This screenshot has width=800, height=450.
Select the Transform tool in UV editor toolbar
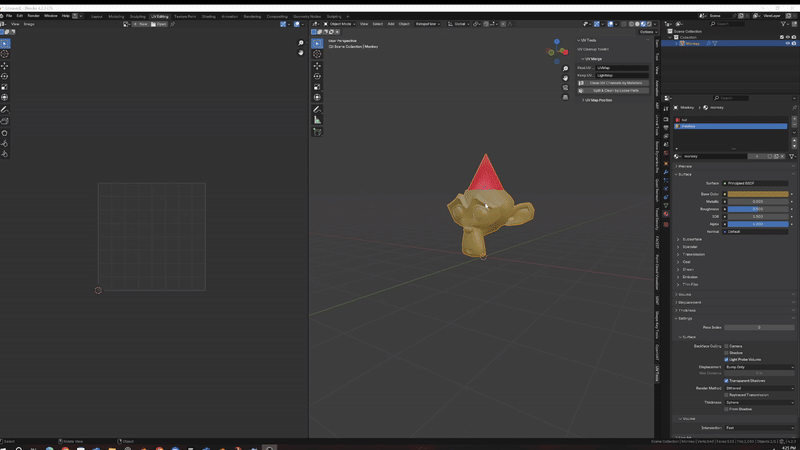click(x=5, y=97)
